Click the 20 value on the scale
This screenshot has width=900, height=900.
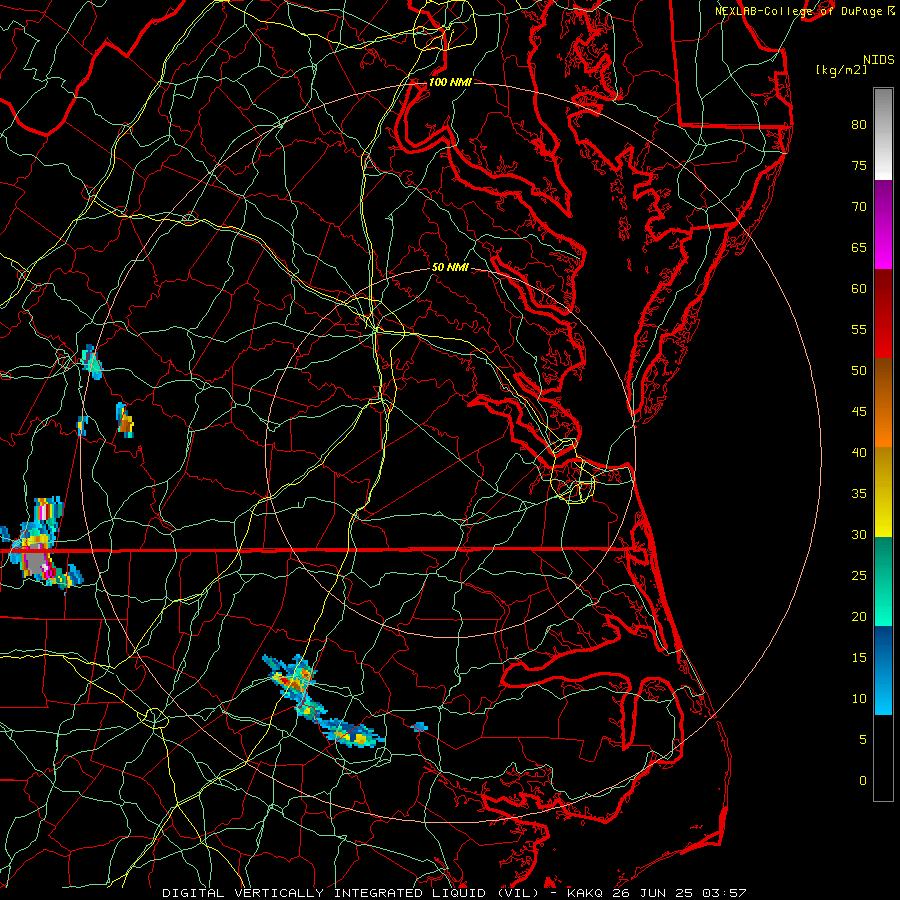click(859, 616)
